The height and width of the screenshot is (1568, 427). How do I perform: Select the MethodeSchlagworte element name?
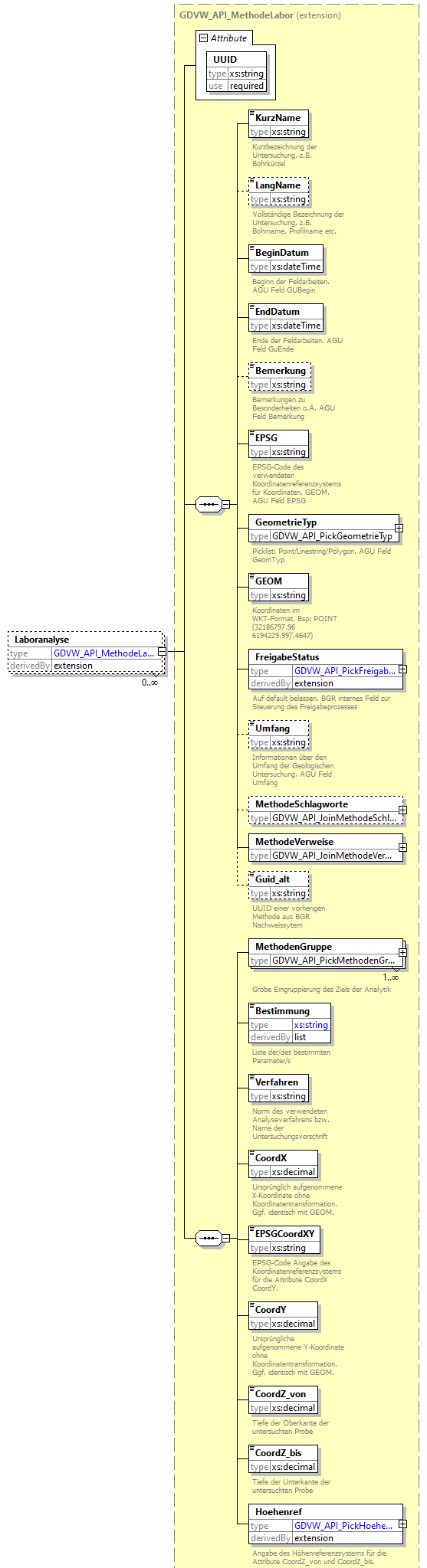[x=301, y=804]
